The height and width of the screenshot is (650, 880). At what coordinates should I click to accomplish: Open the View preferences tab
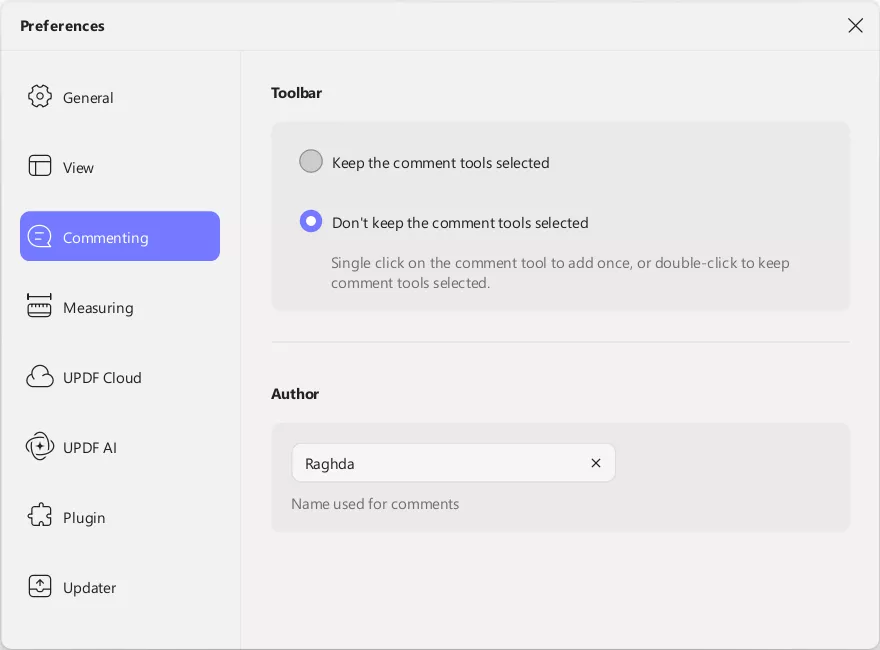[x=78, y=168]
